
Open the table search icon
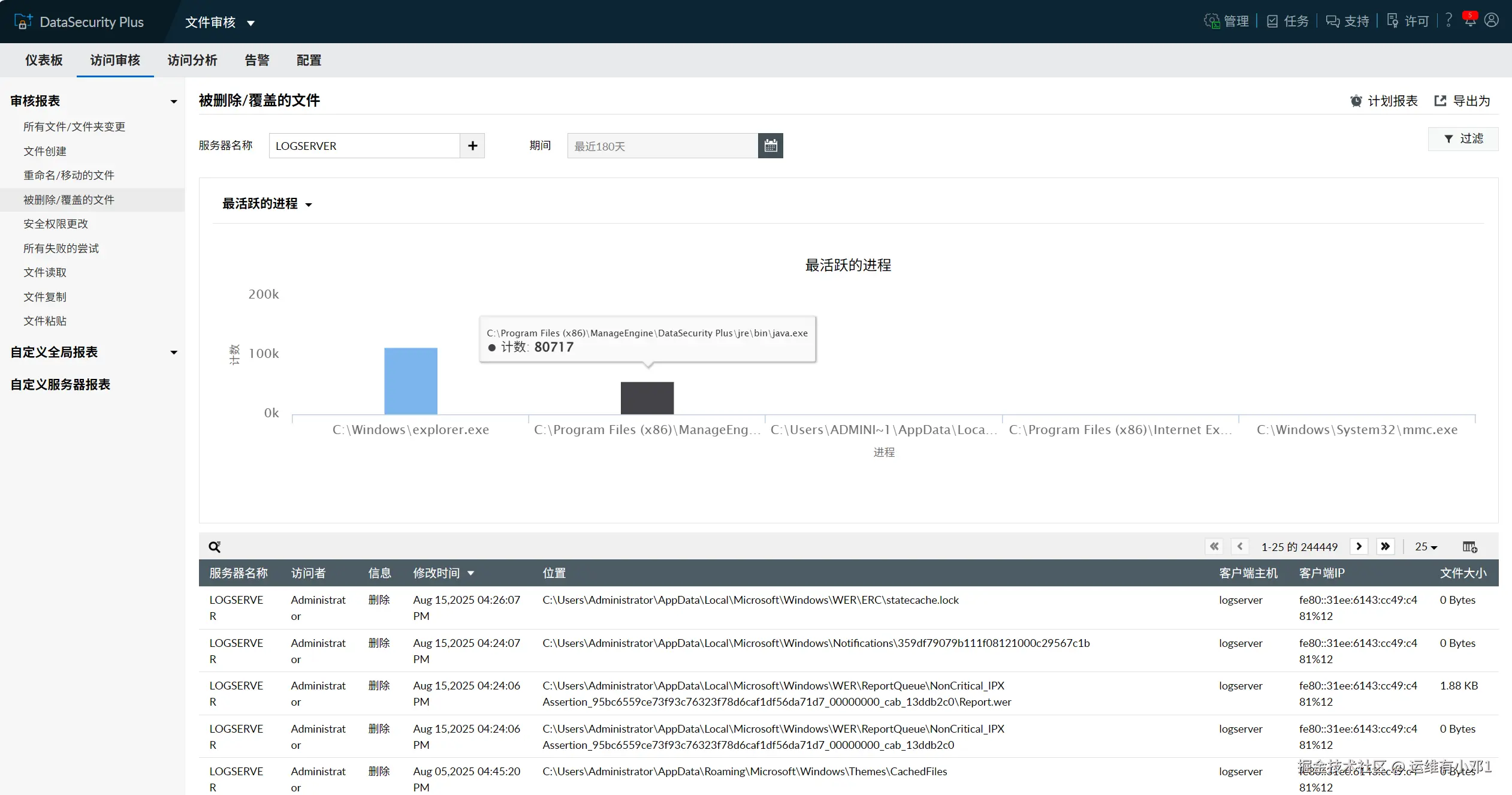[215, 547]
